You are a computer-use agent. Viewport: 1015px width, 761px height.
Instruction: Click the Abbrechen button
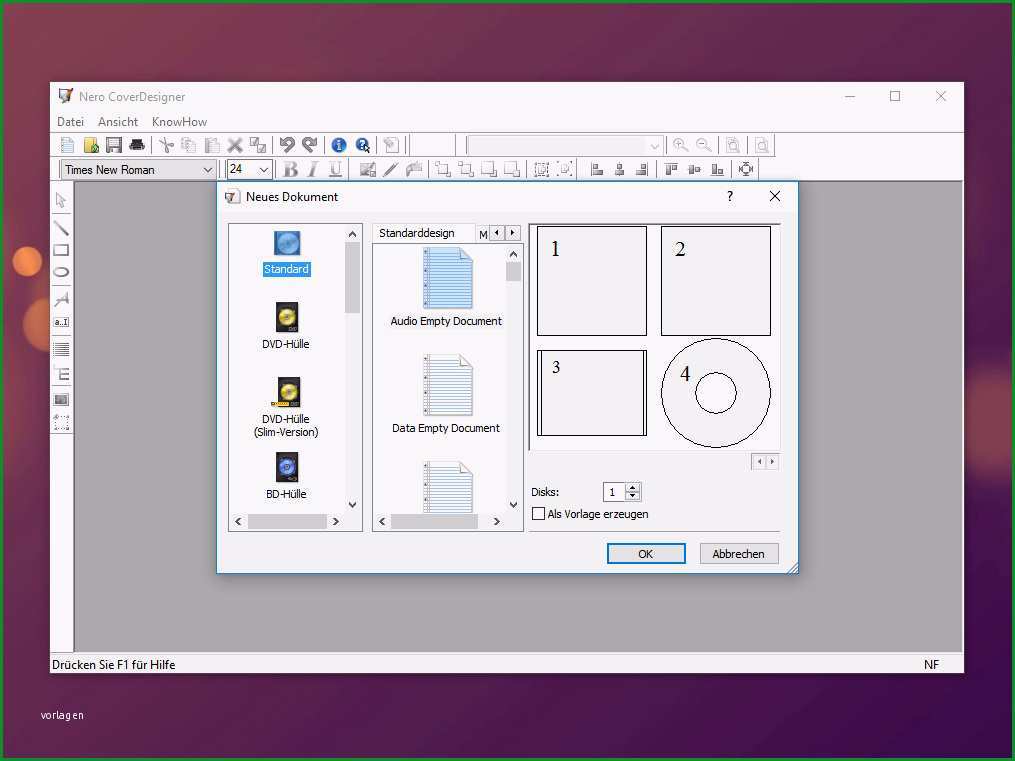tap(739, 554)
